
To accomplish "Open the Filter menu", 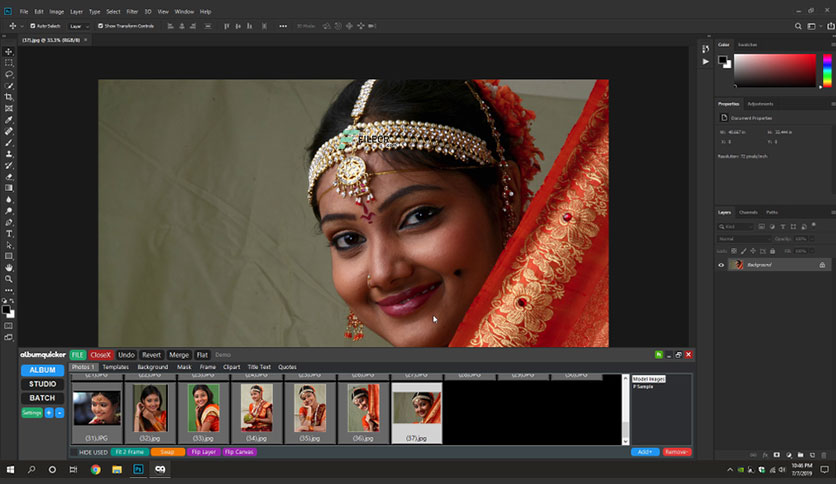I will pyautogui.click(x=132, y=11).
